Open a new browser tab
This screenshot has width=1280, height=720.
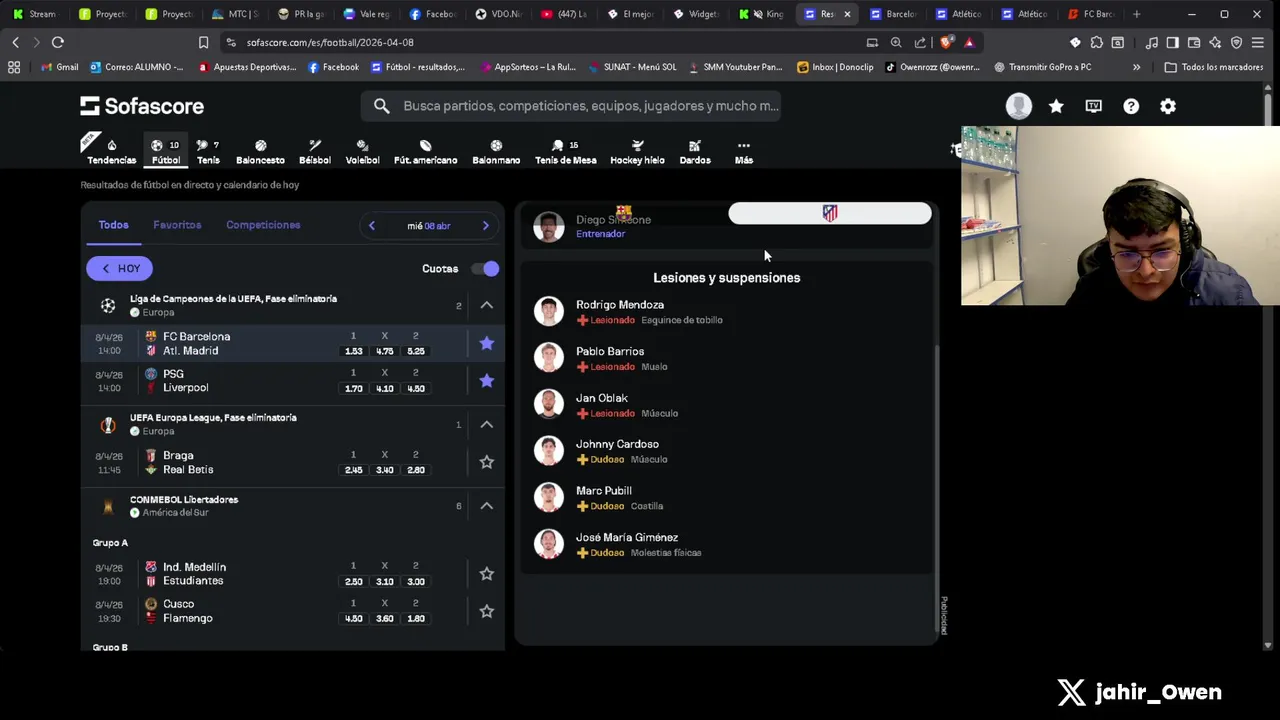(x=1136, y=14)
